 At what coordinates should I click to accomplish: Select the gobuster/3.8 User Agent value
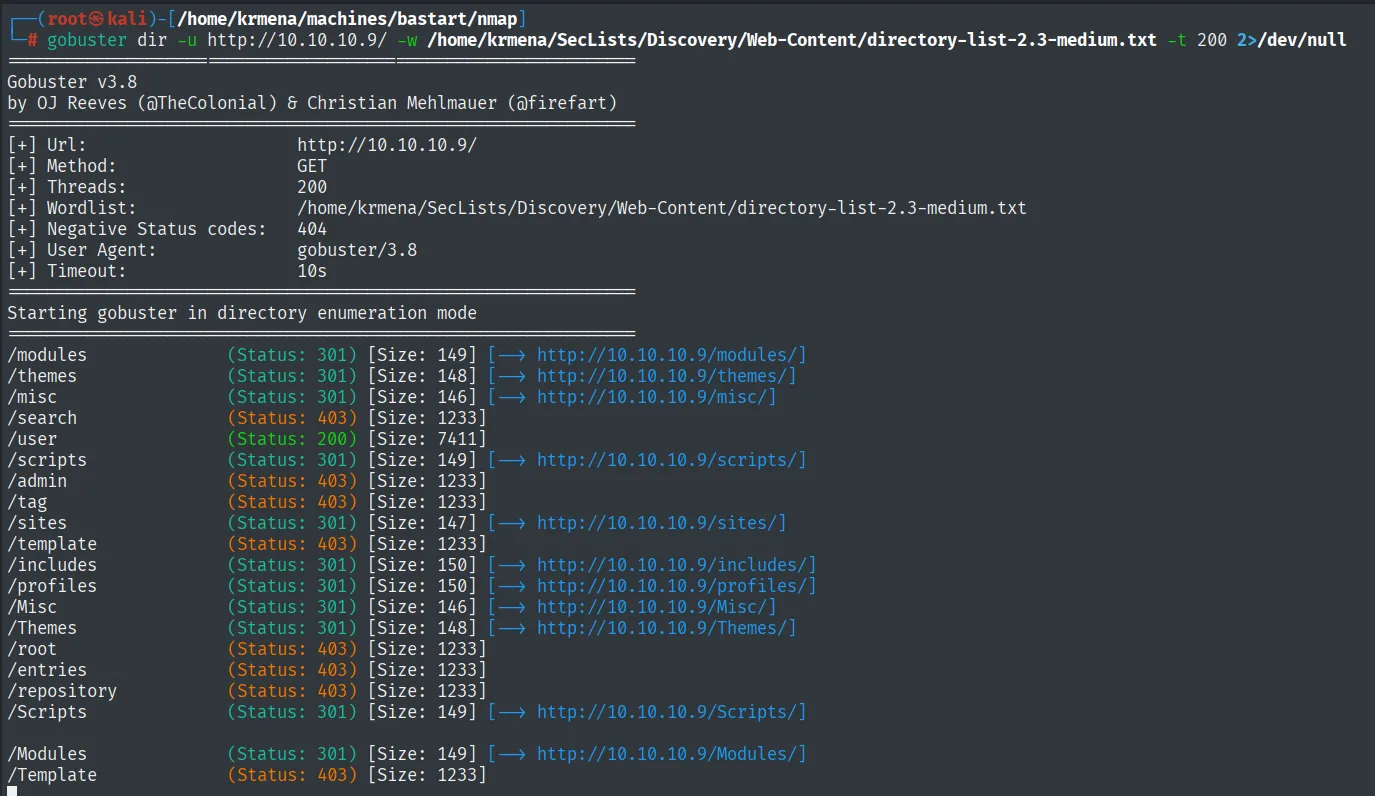[357, 250]
